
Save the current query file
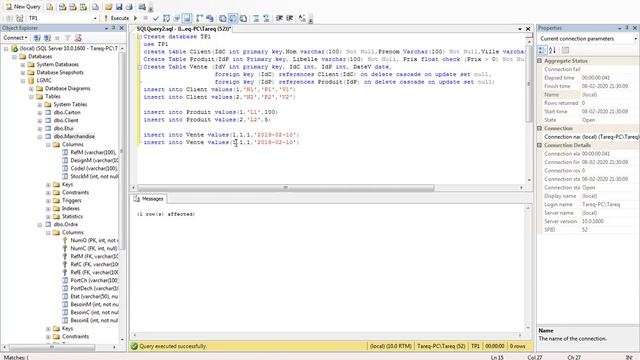(x=119, y=7)
